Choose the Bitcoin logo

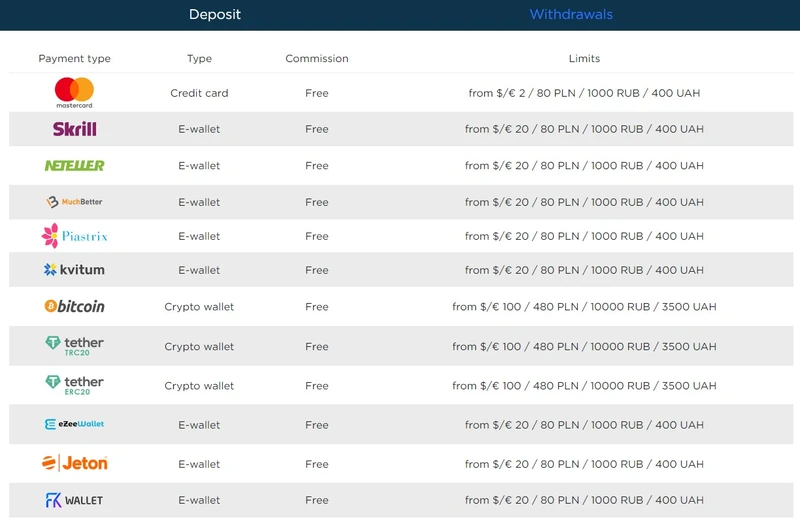click(74, 307)
